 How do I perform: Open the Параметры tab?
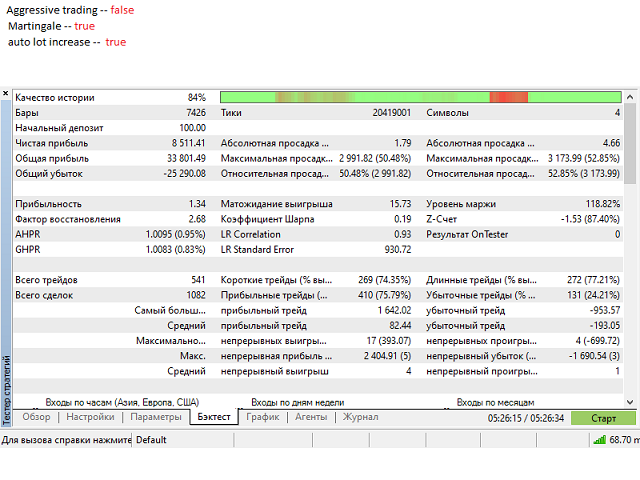(155, 418)
